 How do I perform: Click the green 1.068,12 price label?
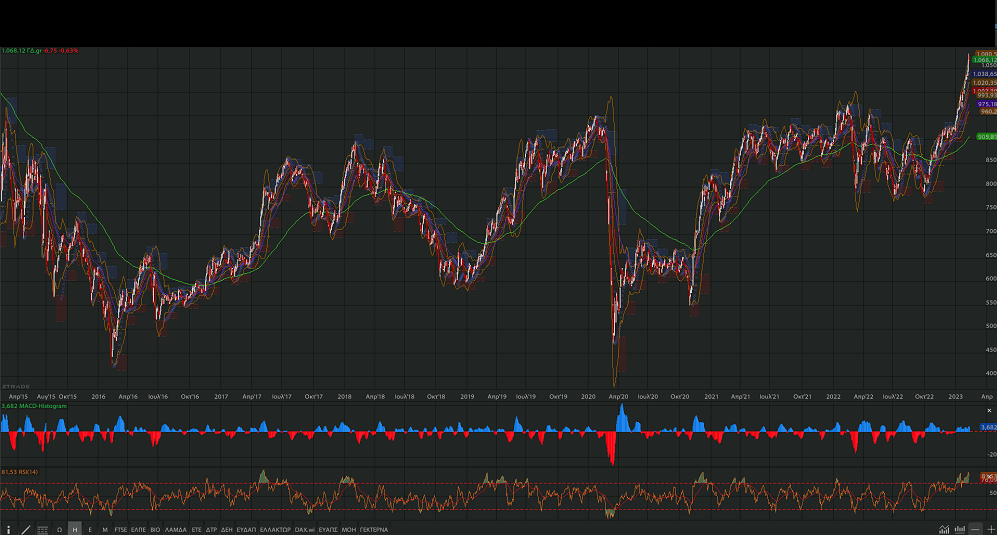click(984, 60)
